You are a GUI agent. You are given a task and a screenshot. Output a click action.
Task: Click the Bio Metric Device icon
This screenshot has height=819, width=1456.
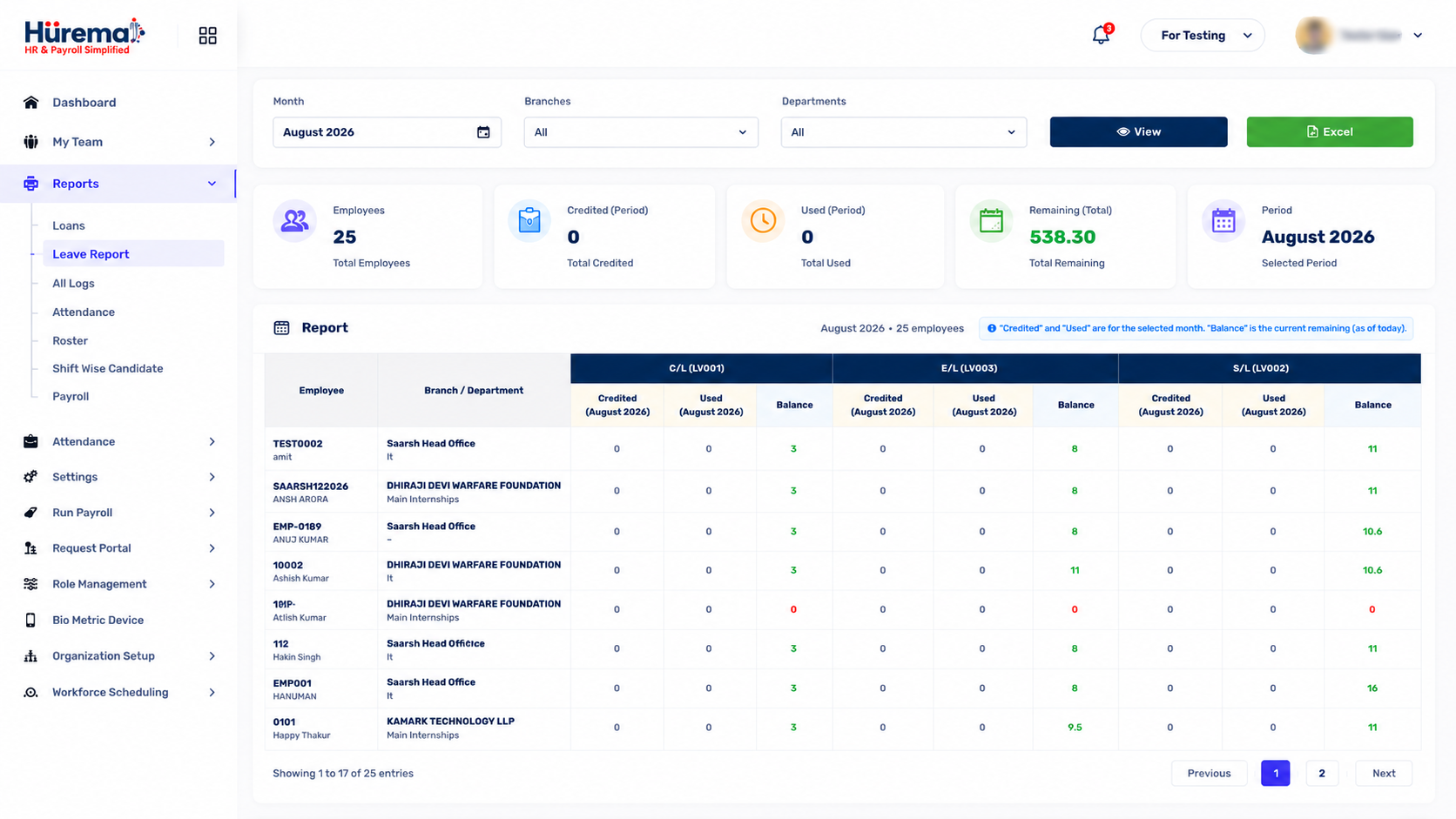click(x=30, y=620)
